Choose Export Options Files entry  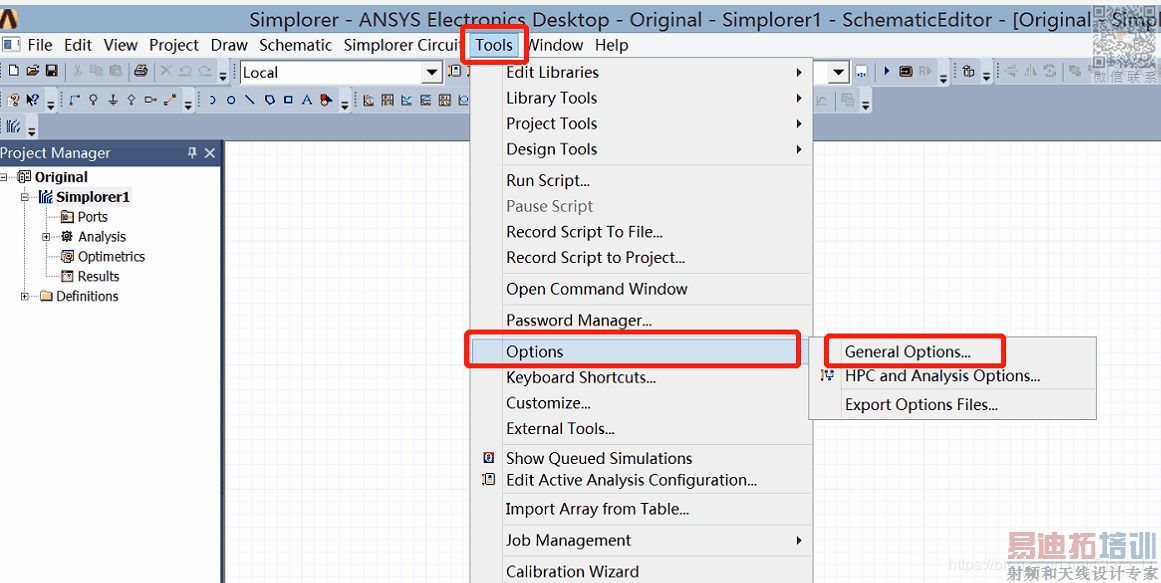click(x=921, y=404)
